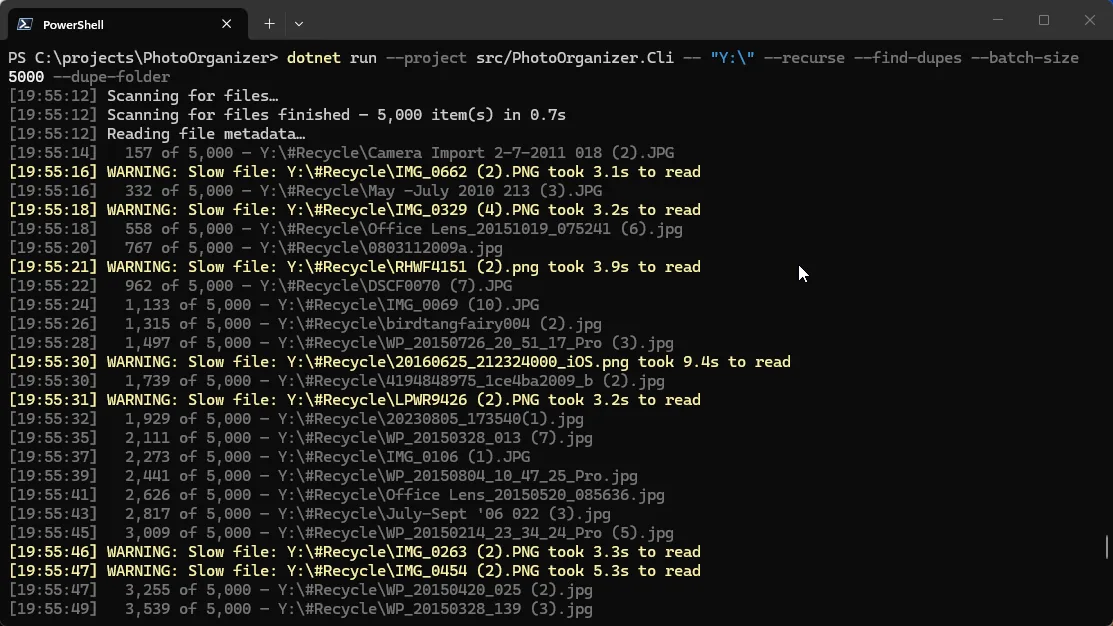Click the '--find-dupes' flag text

tap(907, 57)
